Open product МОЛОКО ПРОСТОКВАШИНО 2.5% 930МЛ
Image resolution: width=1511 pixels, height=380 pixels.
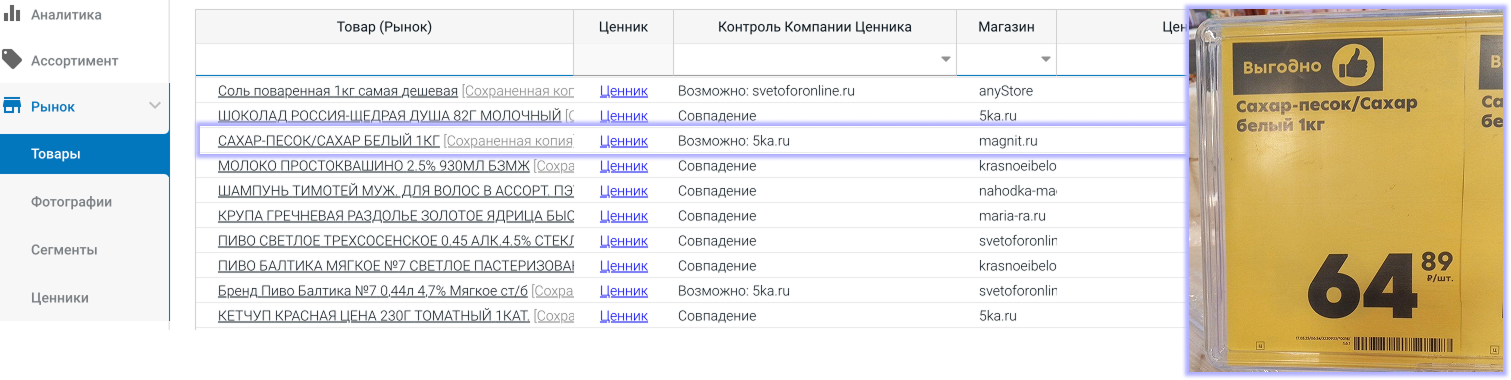click(x=373, y=166)
